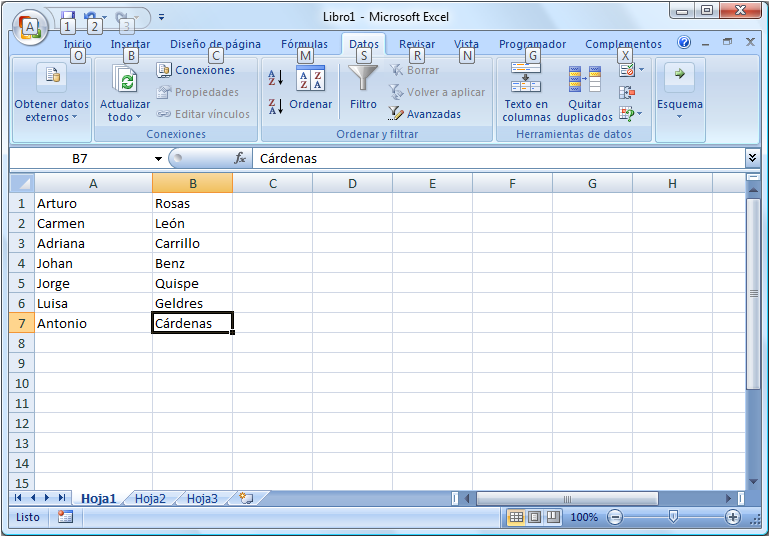Open Conexiones workbook connections
This screenshot has width=770, height=537.
coord(195,70)
